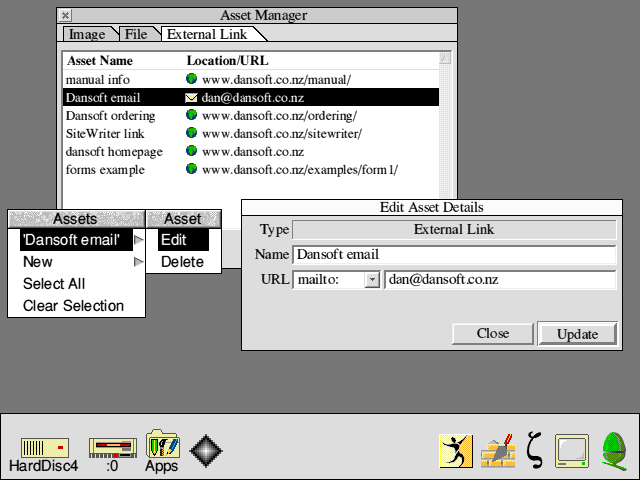This screenshot has height=480, width=640.
Task: Open the New submenu in Assets menu
Action: 76,262
